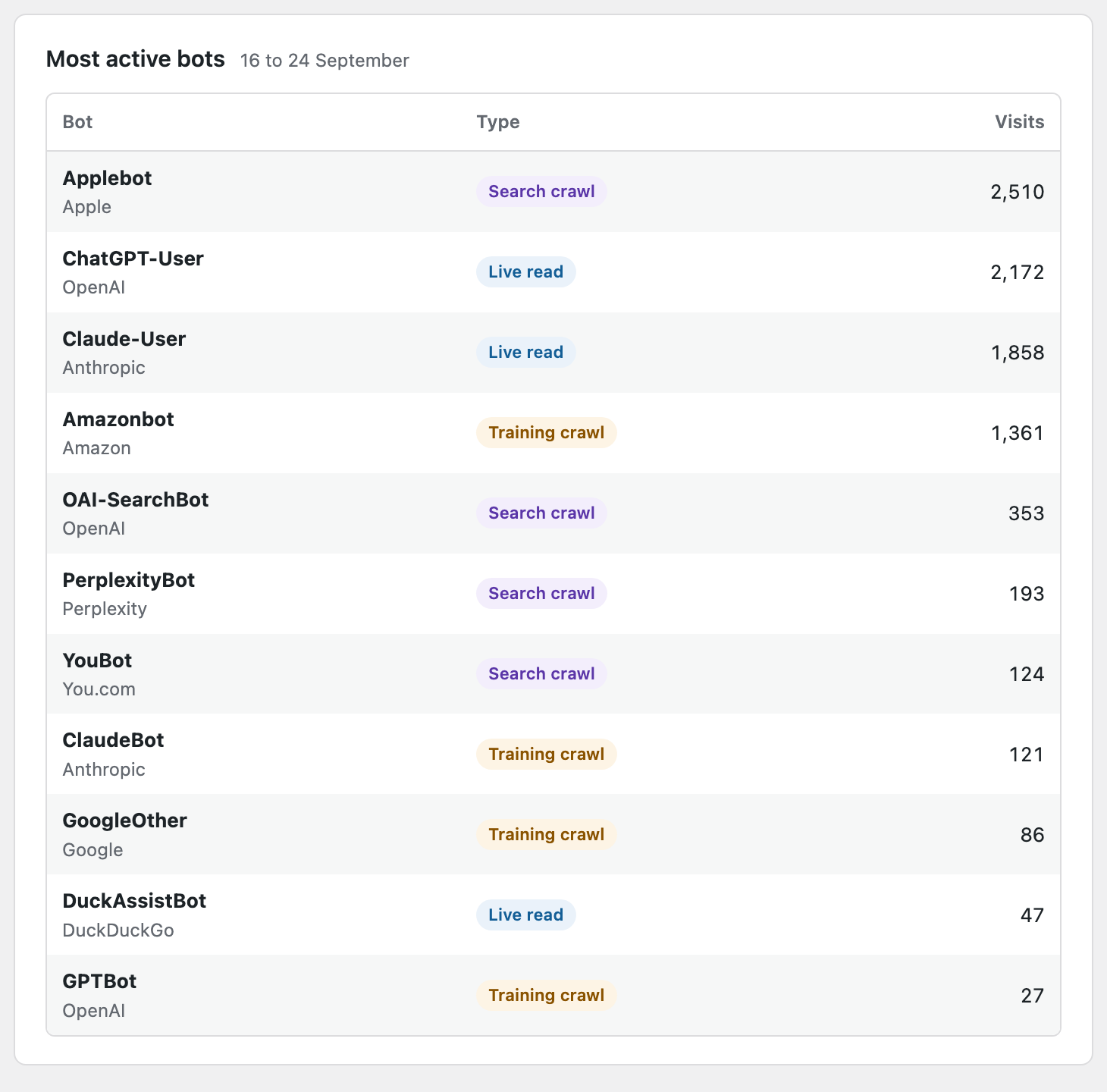Click the OpenAI label under ChatGPT-User
1107x1092 pixels.
(x=93, y=287)
